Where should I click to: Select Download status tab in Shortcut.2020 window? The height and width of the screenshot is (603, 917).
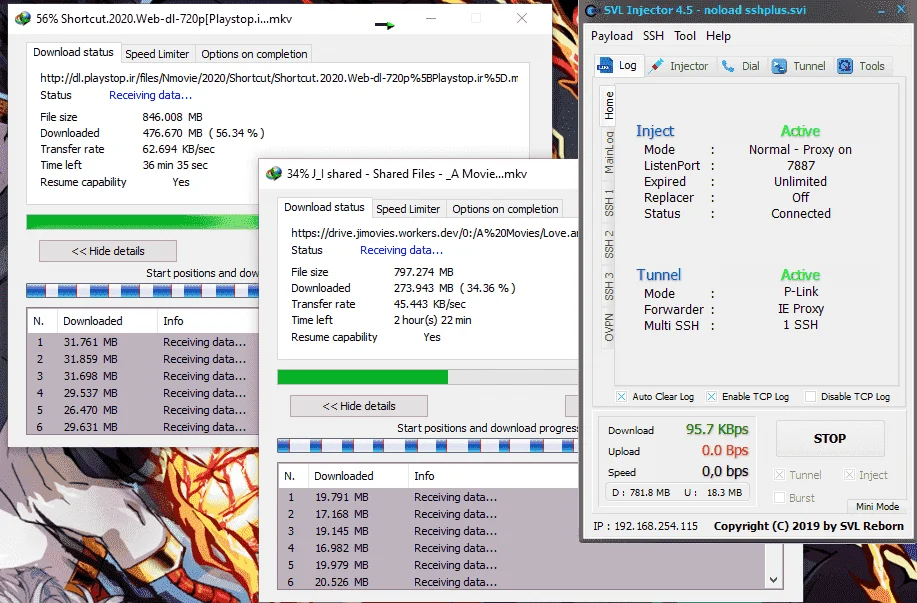(x=73, y=52)
